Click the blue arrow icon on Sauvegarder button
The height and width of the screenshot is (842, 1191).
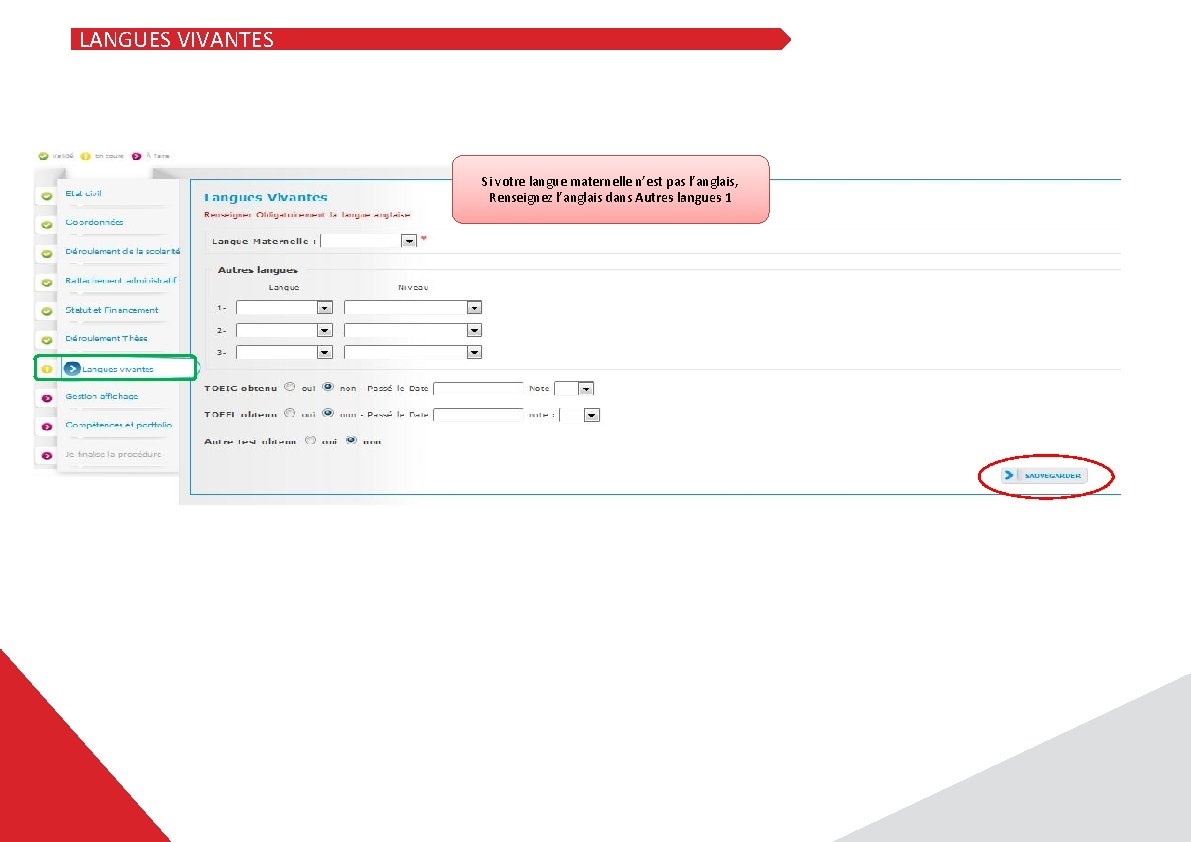point(1009,475)
